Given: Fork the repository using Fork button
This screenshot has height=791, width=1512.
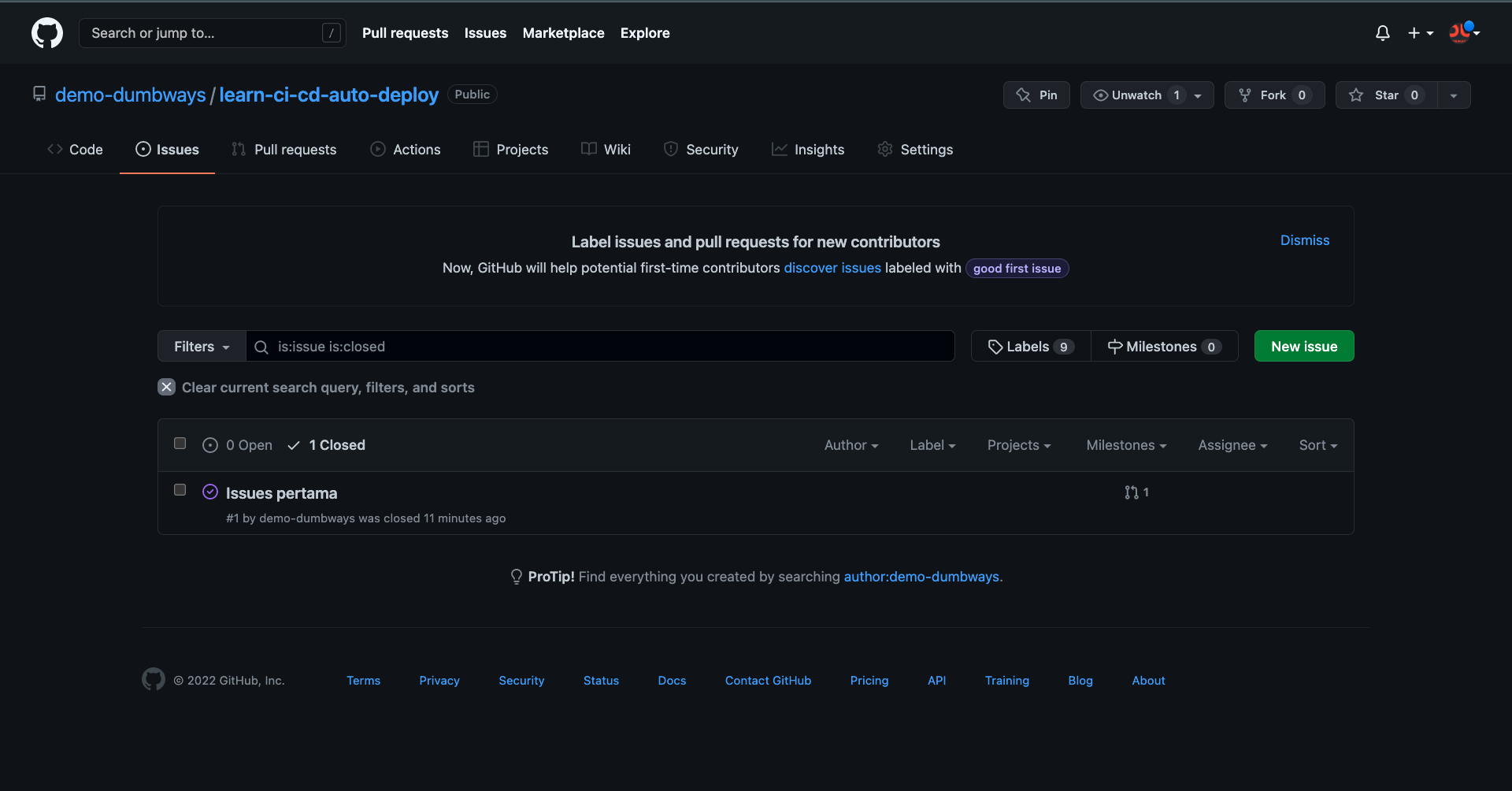Looking at the screenshot, I should pos(1273,95).
